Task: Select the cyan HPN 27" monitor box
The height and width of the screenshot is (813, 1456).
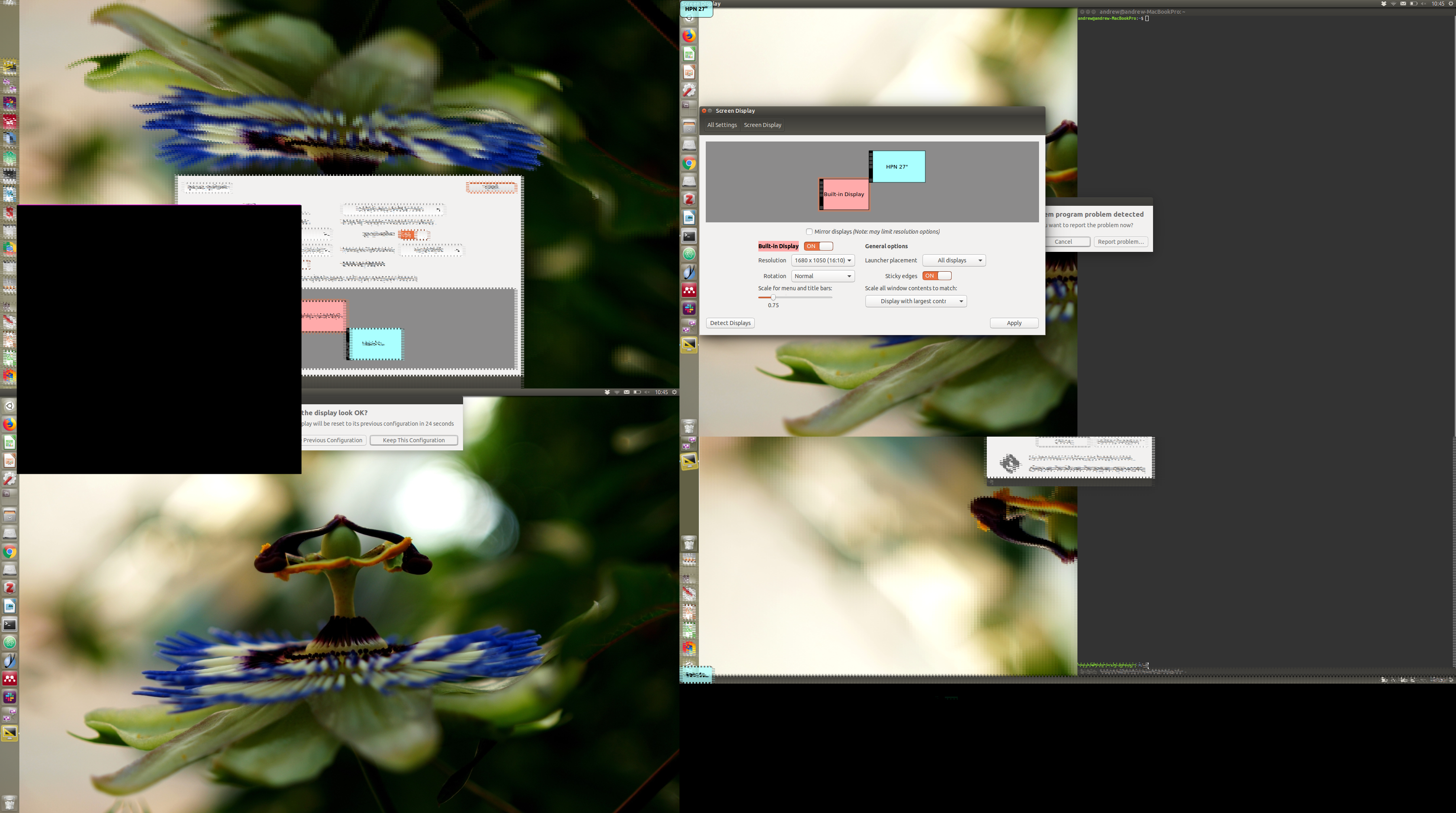Action: (x=897, y=167)
